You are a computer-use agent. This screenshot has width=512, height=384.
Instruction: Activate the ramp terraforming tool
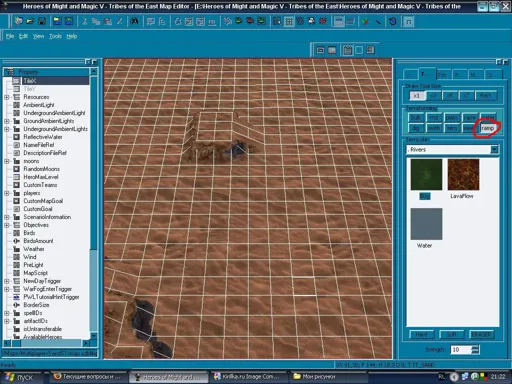(x=487, y=128)
